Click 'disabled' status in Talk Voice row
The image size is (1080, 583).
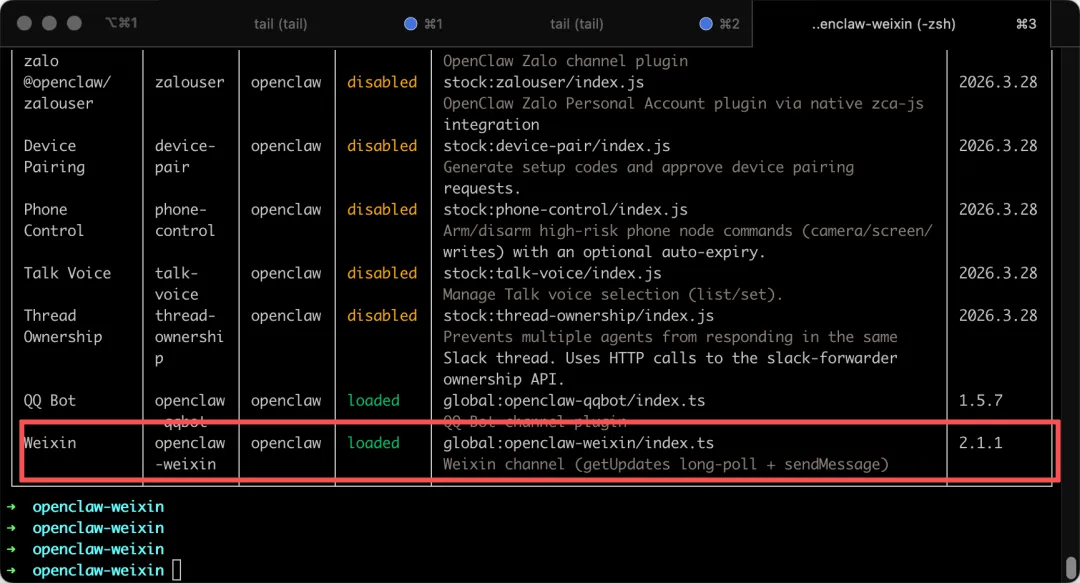click(x=382, y=273)
